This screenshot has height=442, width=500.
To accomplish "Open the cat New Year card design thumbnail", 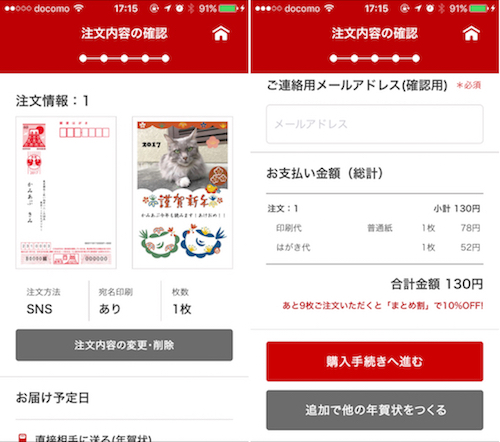I will (182, 192).
